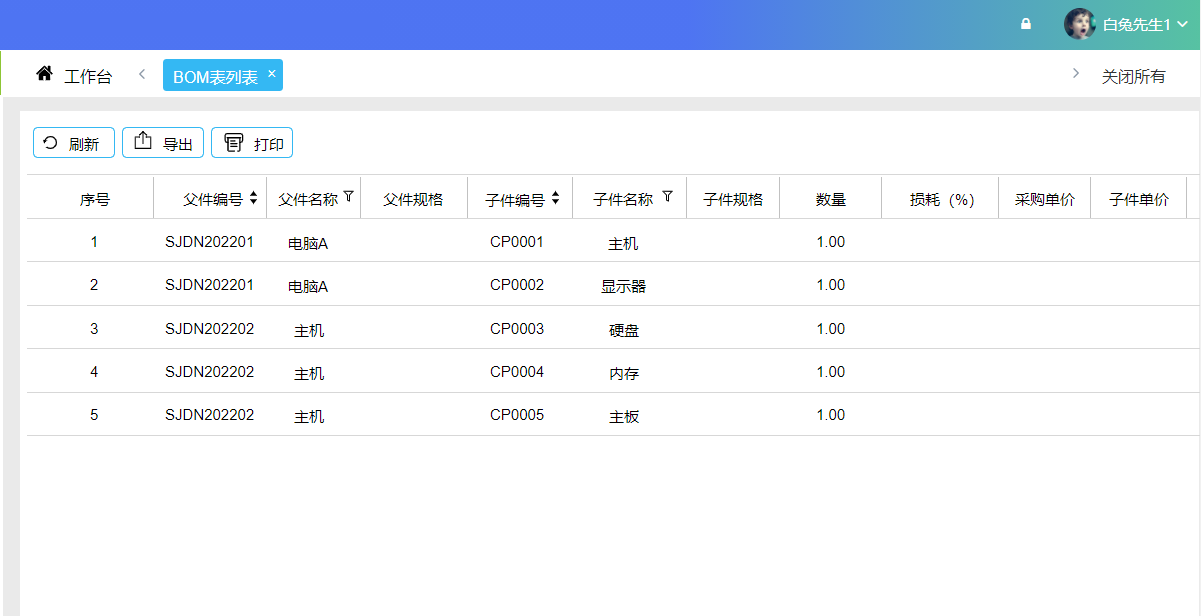Click the home icon beside 工作台
The height and width of the screenshot is (616, 1201).
43,73
